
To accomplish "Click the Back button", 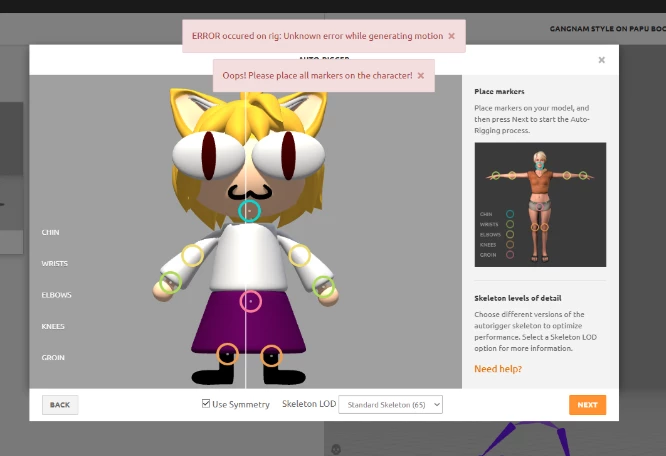I will pos(60,405).
